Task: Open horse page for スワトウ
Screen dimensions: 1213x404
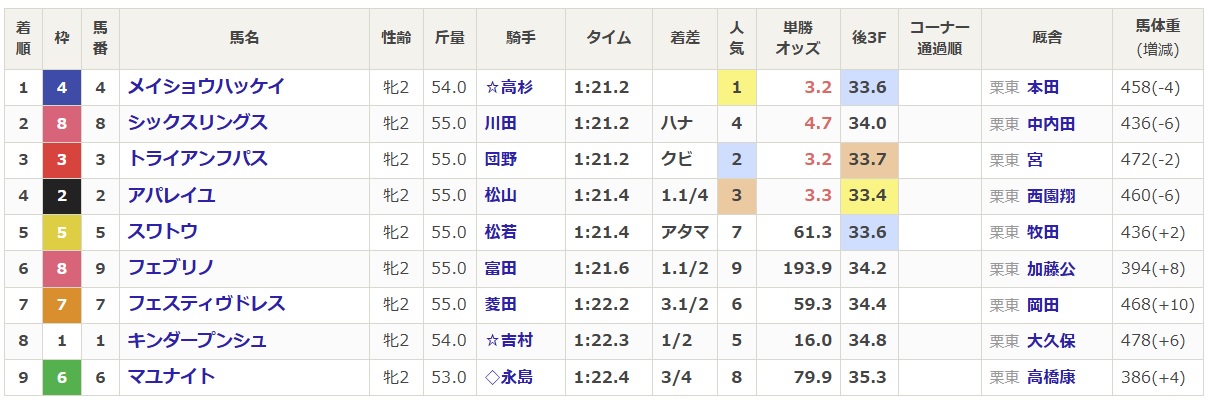Action: 162,232
